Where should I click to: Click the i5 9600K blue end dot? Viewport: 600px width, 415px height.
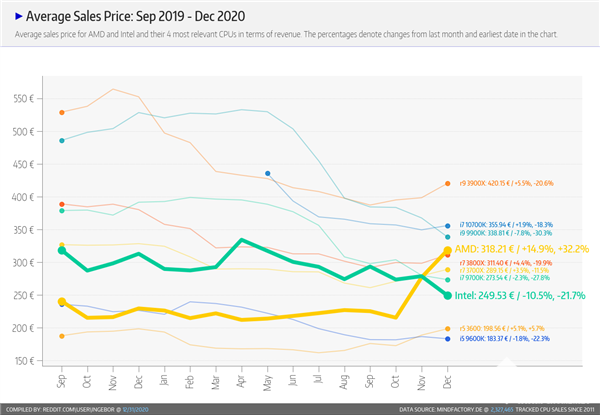[x=448, y=339]
